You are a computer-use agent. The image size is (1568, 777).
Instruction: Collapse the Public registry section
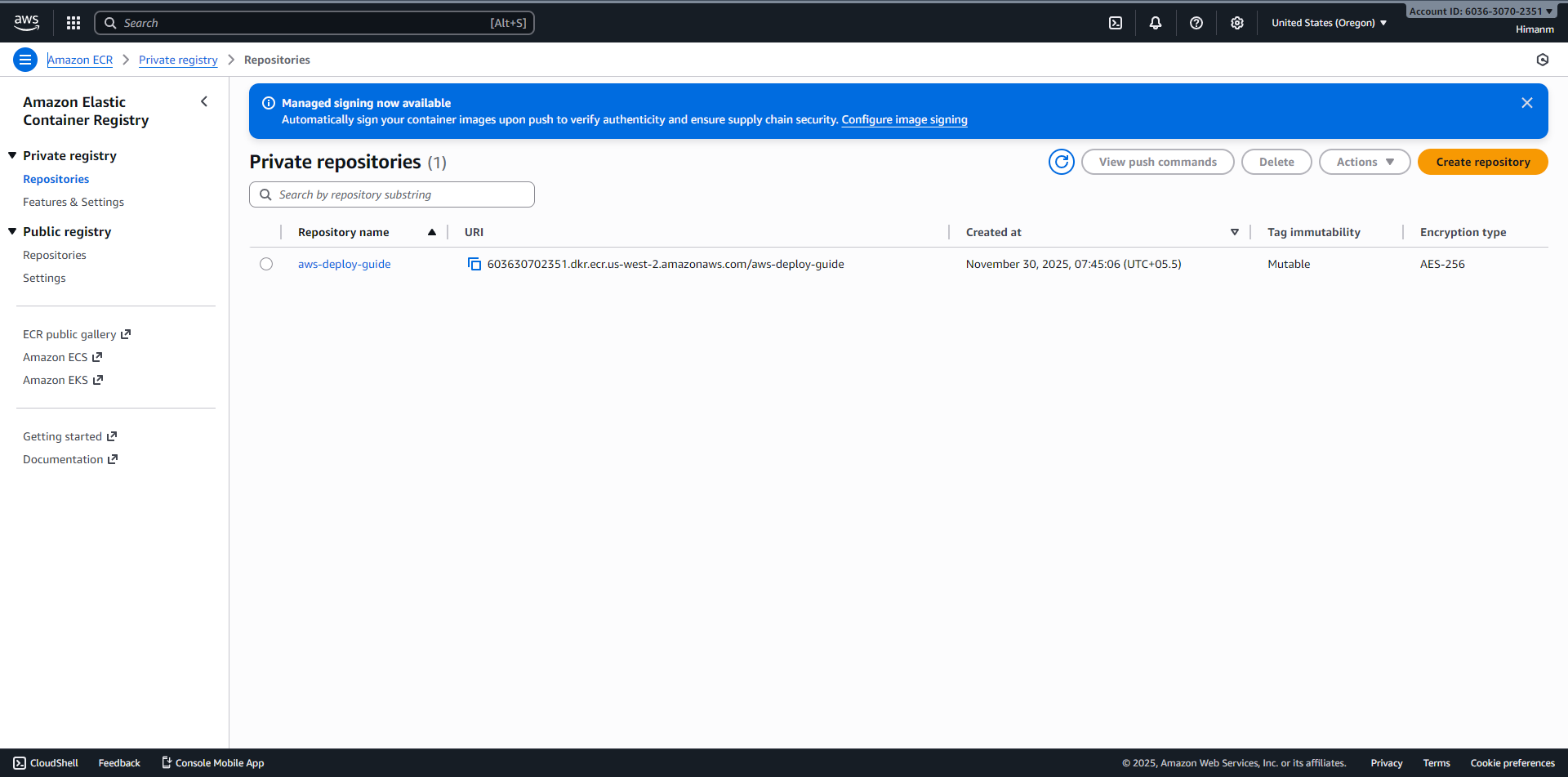pyautogui.click(x=12, y=231)
